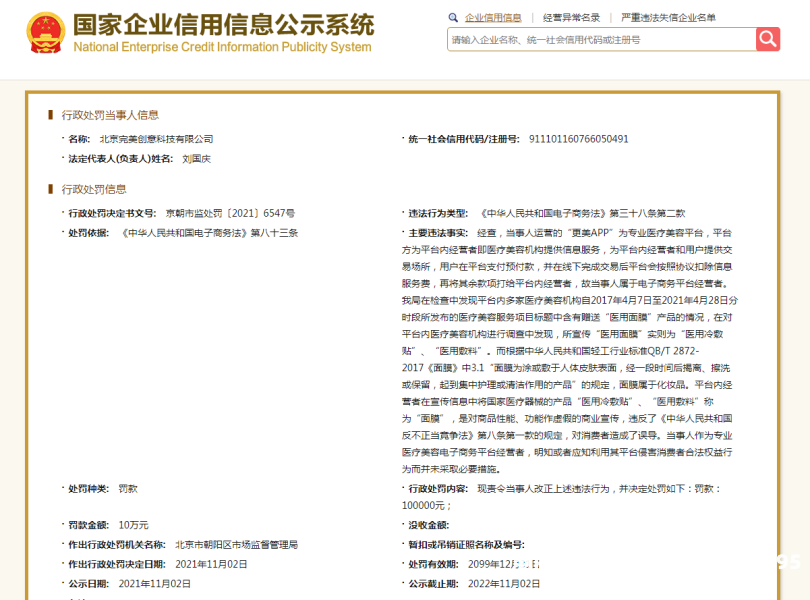Focus the enterprise name search input field
Viewport: 810px width, 600px height.
coord(600,39)
